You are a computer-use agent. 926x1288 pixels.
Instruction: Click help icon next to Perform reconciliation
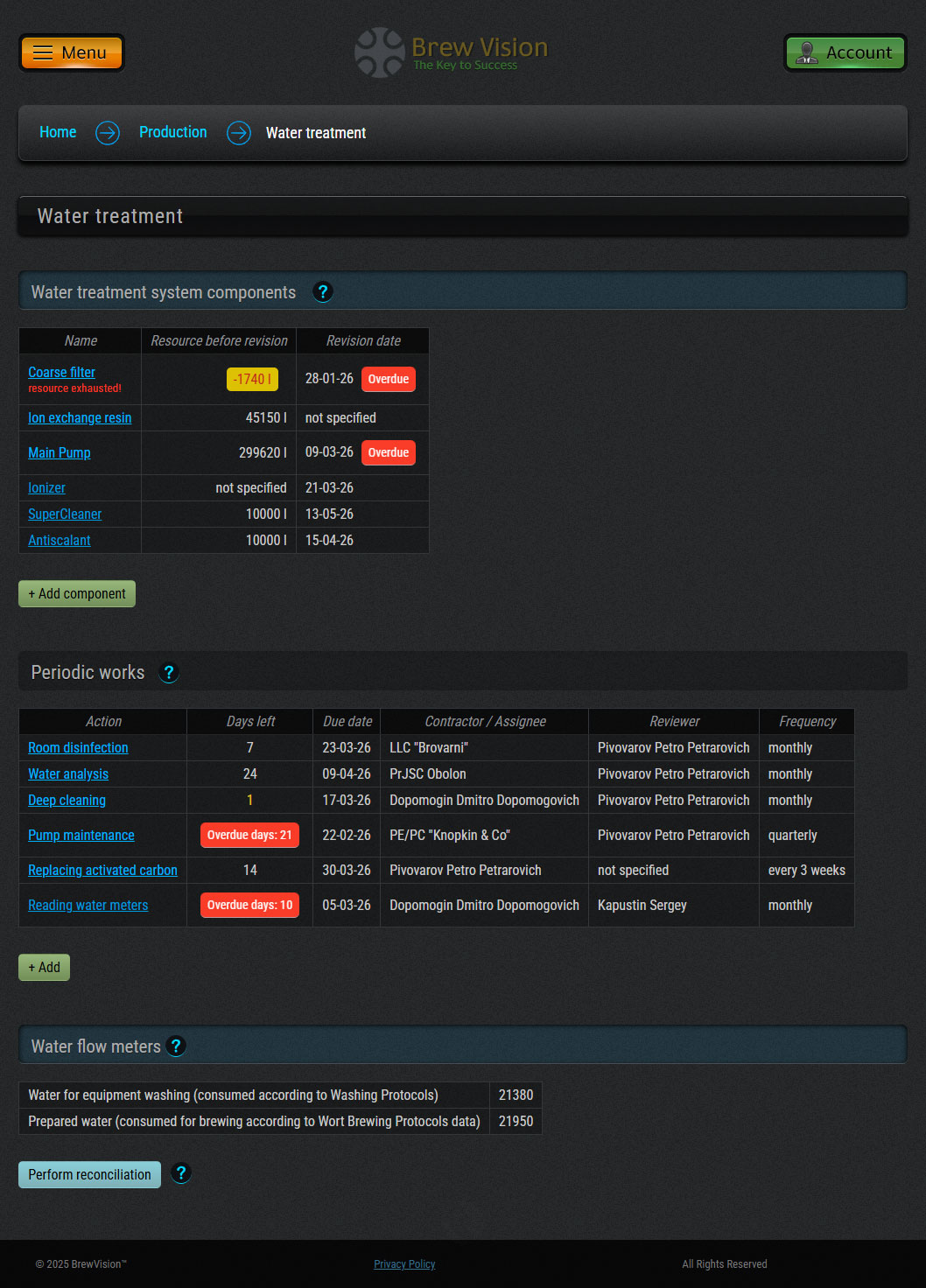click(181, 1173)
